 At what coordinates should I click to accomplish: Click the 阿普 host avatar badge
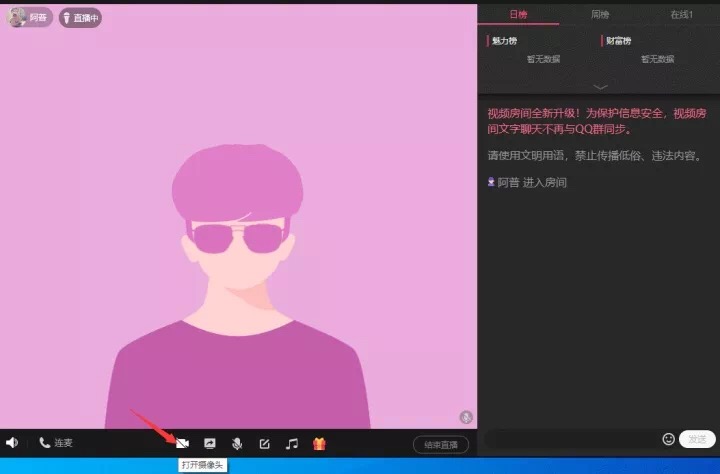[x=29, y=18]
